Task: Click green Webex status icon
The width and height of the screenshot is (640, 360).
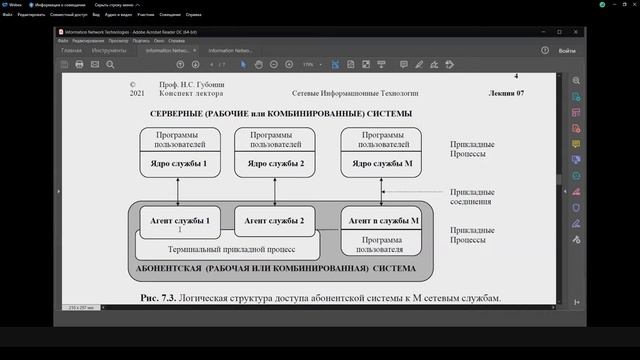Action: click(x=602, y=4)
